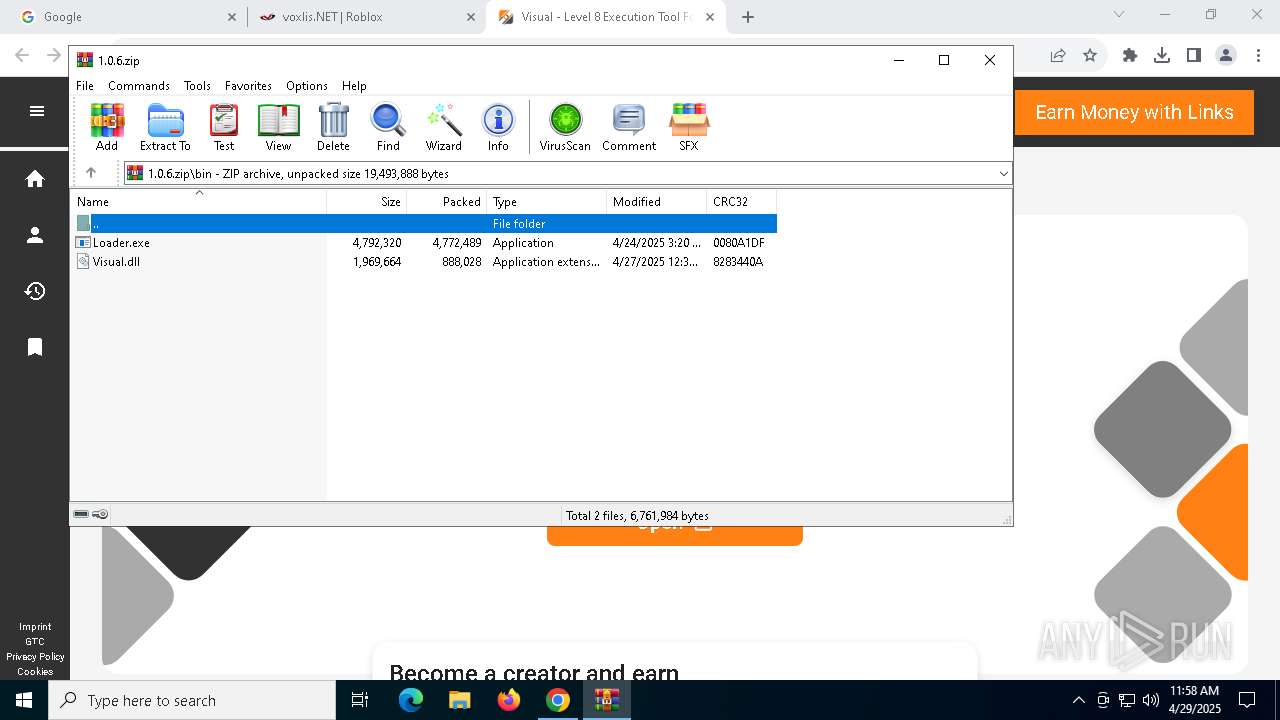Start VirusScan on the archive
The width and height of the screenshot is (1280, 720).
[x=565, y=127]
